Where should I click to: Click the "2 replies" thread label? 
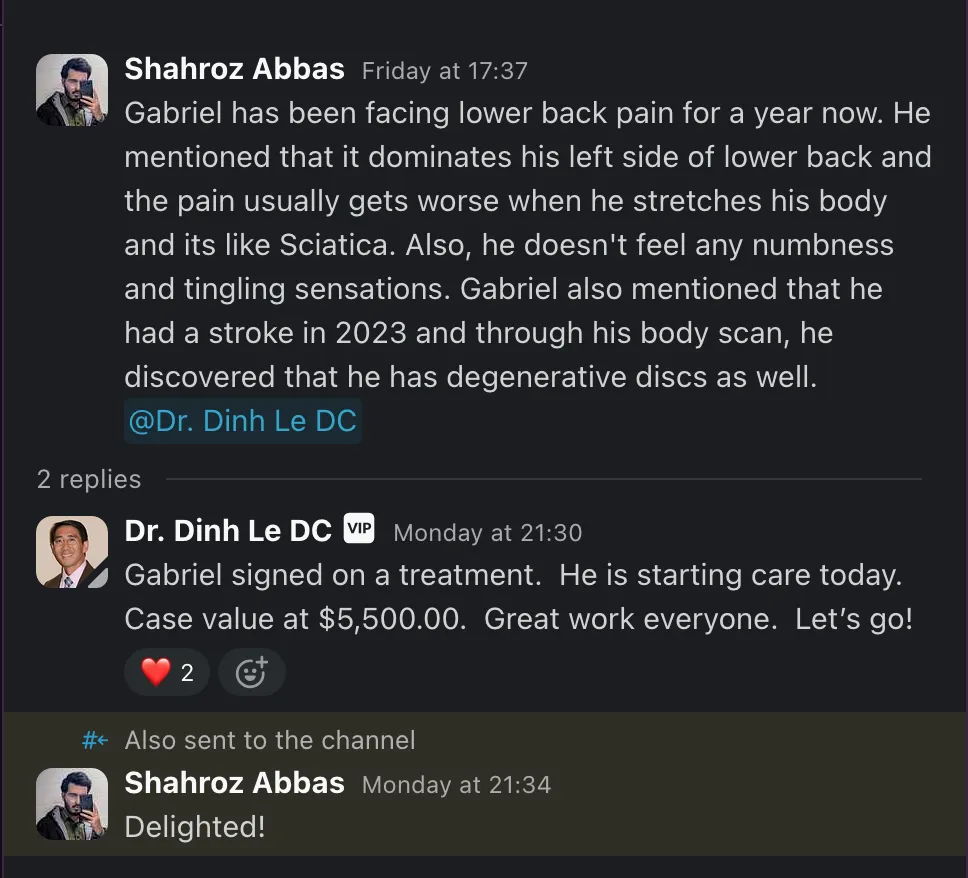pos(89,479)
